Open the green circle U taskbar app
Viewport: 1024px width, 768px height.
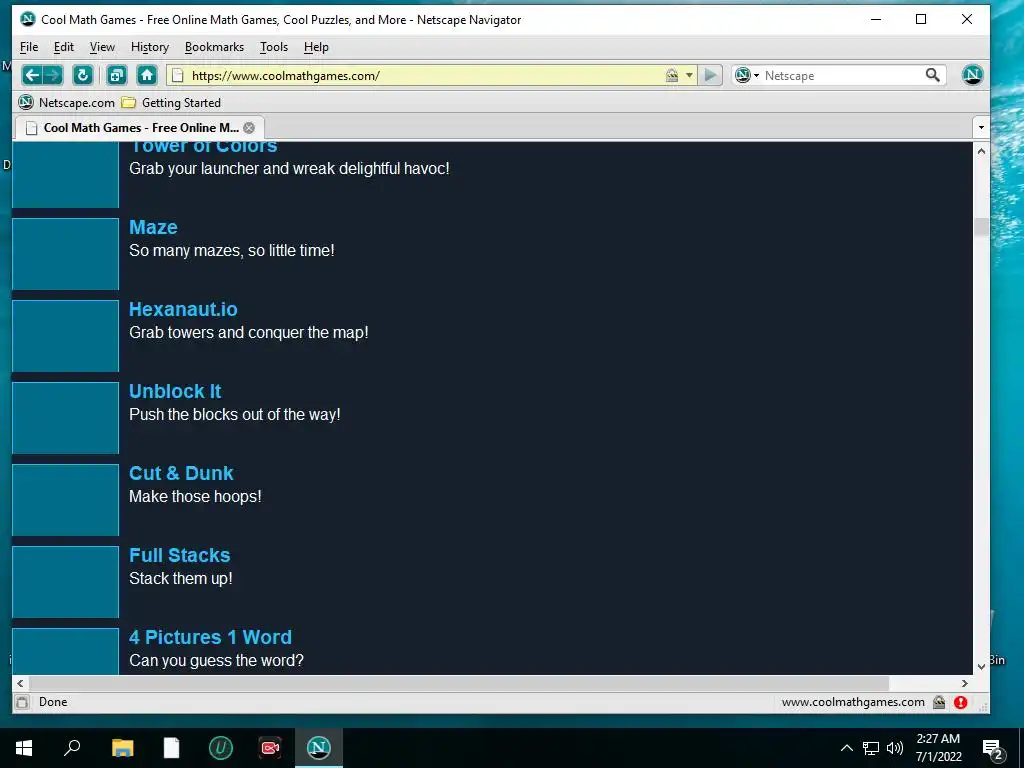(221, 748)
